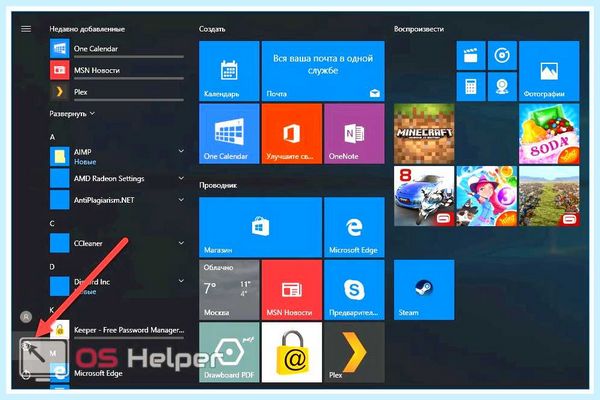Open MSN Новости in recently added list
The width and height of the screenshot is (600, 400).
coord(117,70)
